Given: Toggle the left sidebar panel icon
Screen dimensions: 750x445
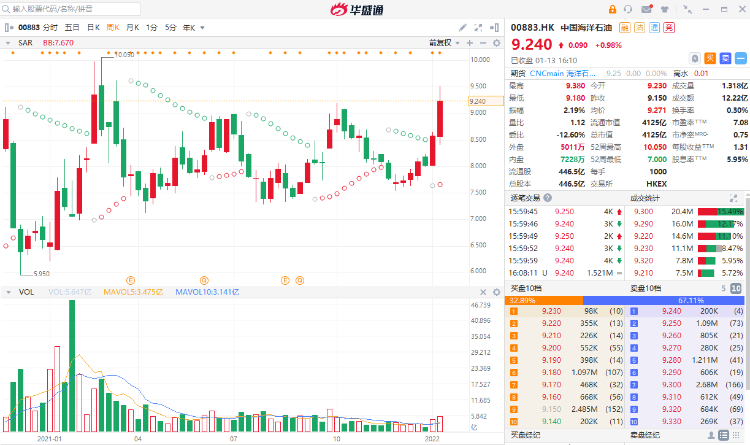Looking at the screenshot, I should coord(9,28).
